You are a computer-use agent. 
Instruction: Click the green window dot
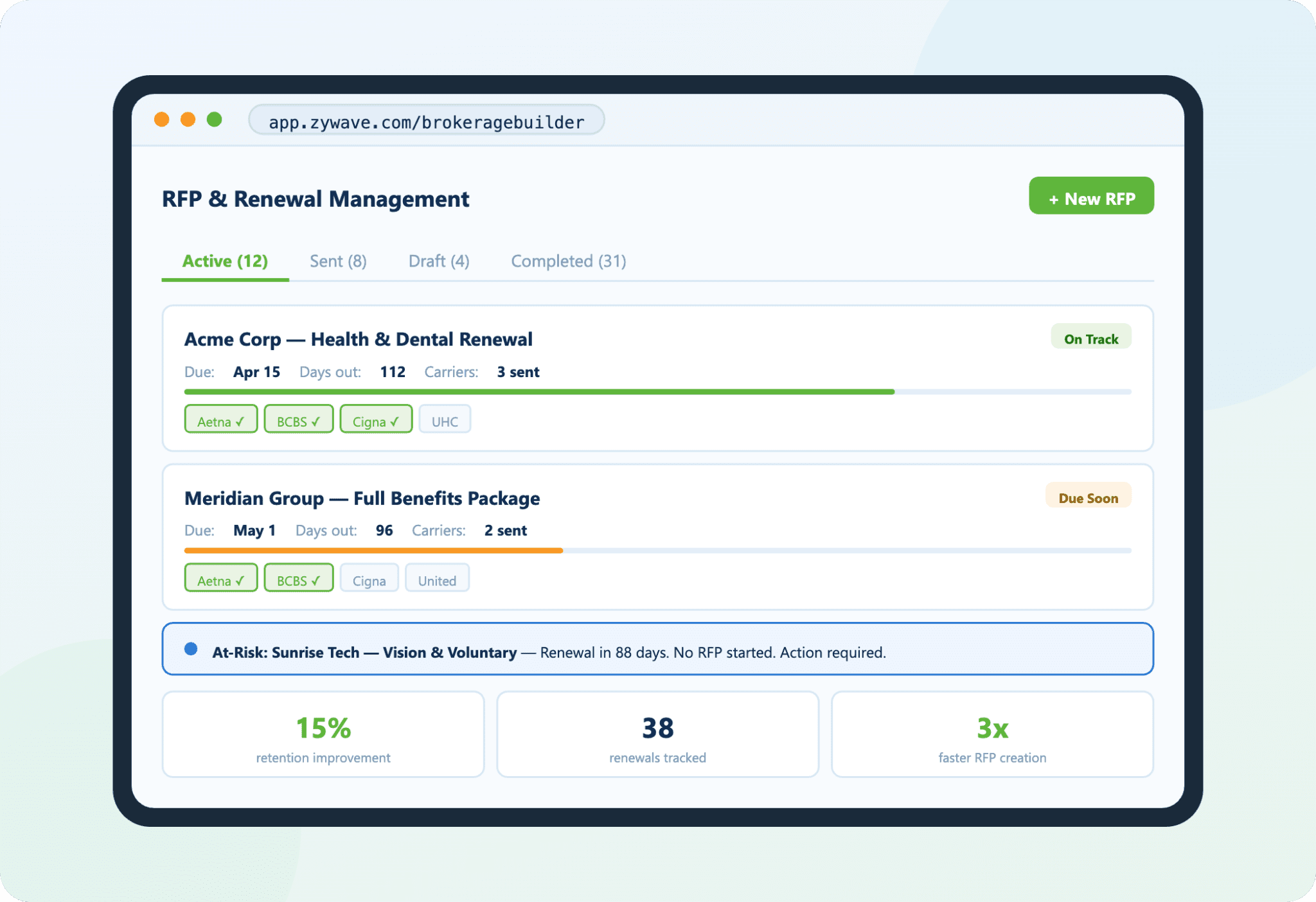tap(214, 119)
